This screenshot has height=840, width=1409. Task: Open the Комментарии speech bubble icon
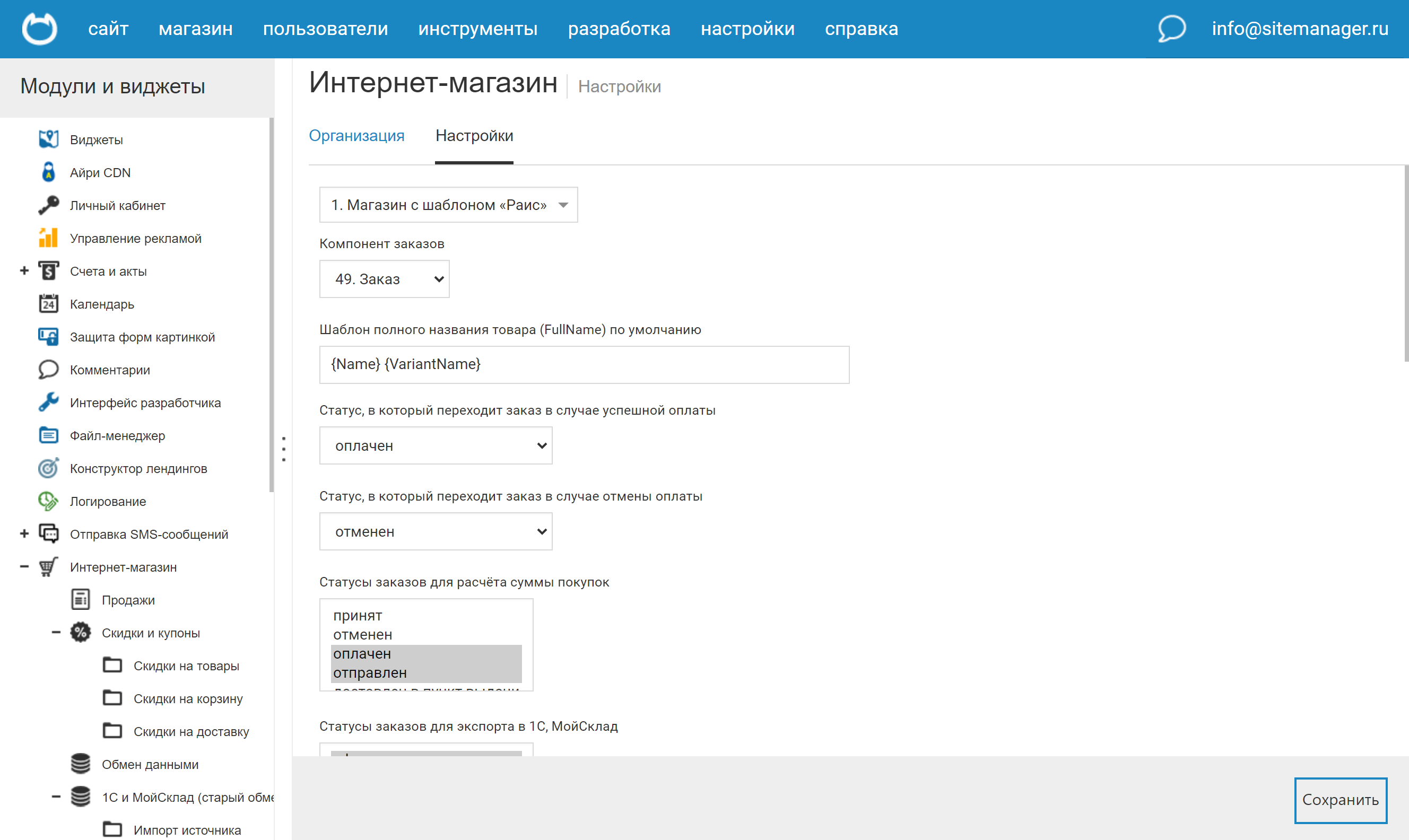point(49,370)
